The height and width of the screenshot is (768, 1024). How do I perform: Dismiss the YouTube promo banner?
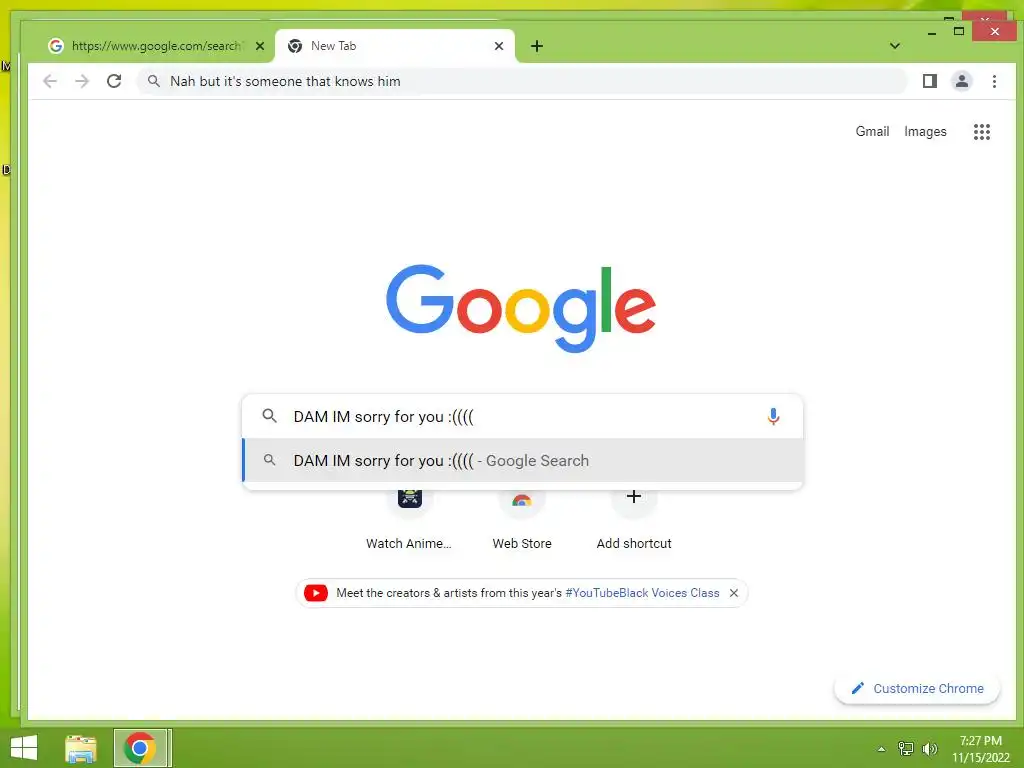[734, 593]
